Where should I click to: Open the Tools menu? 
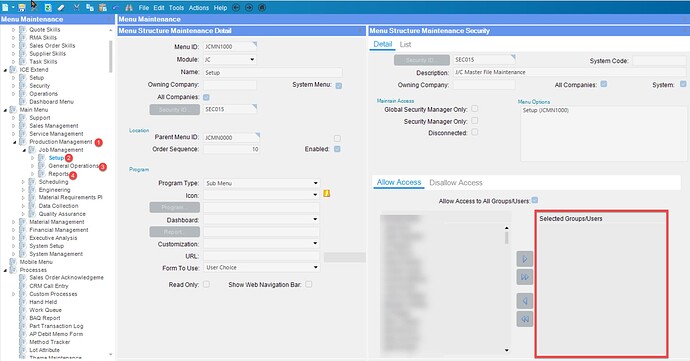176,7
